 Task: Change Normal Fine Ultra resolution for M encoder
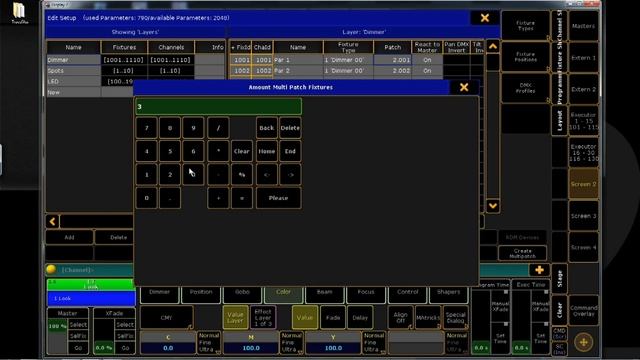[291, 342]
